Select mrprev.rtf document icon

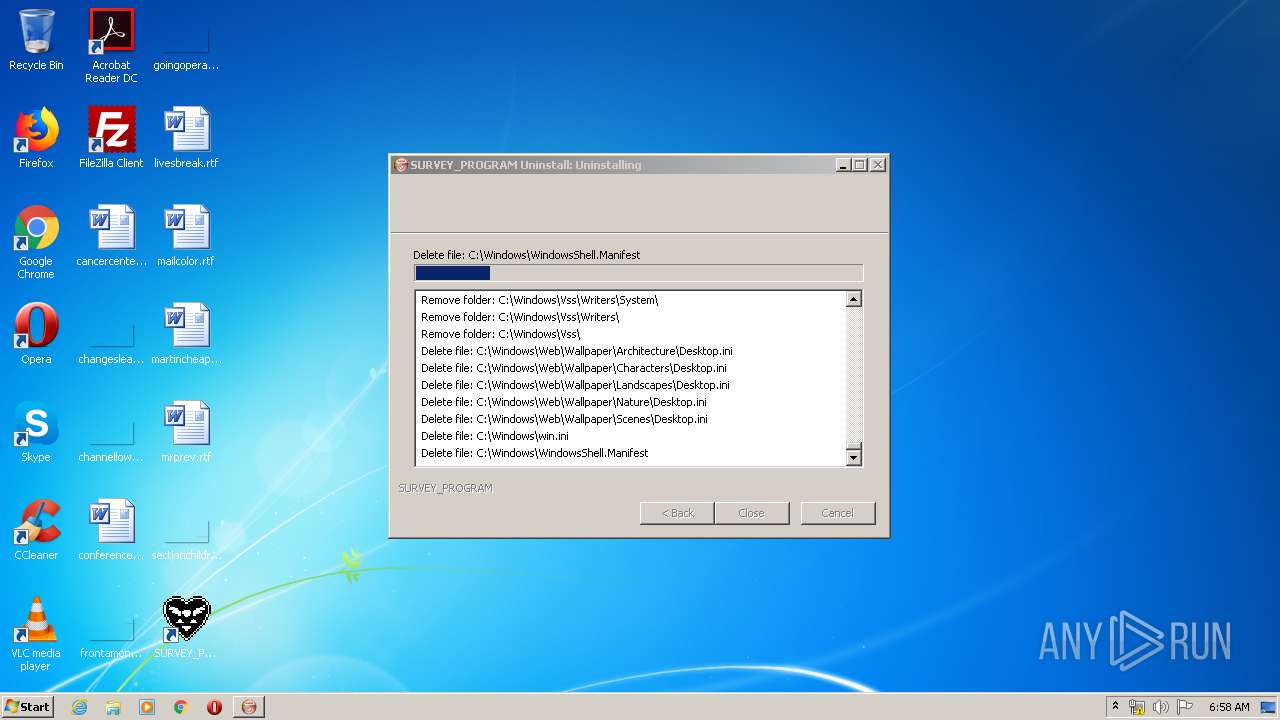(x=186, y=432)
